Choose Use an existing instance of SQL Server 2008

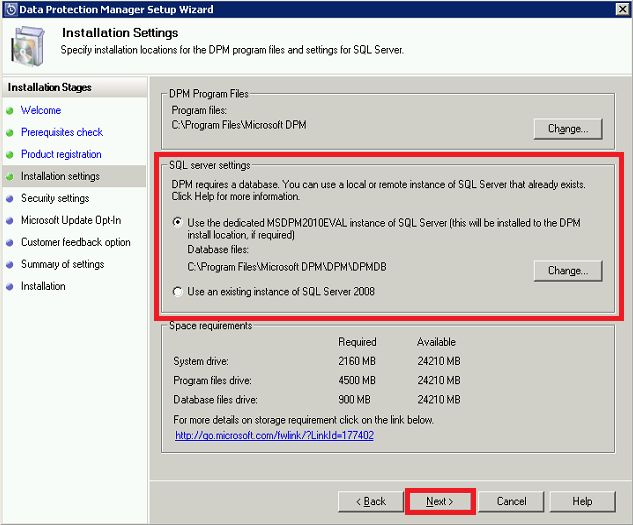pos(178,291)
